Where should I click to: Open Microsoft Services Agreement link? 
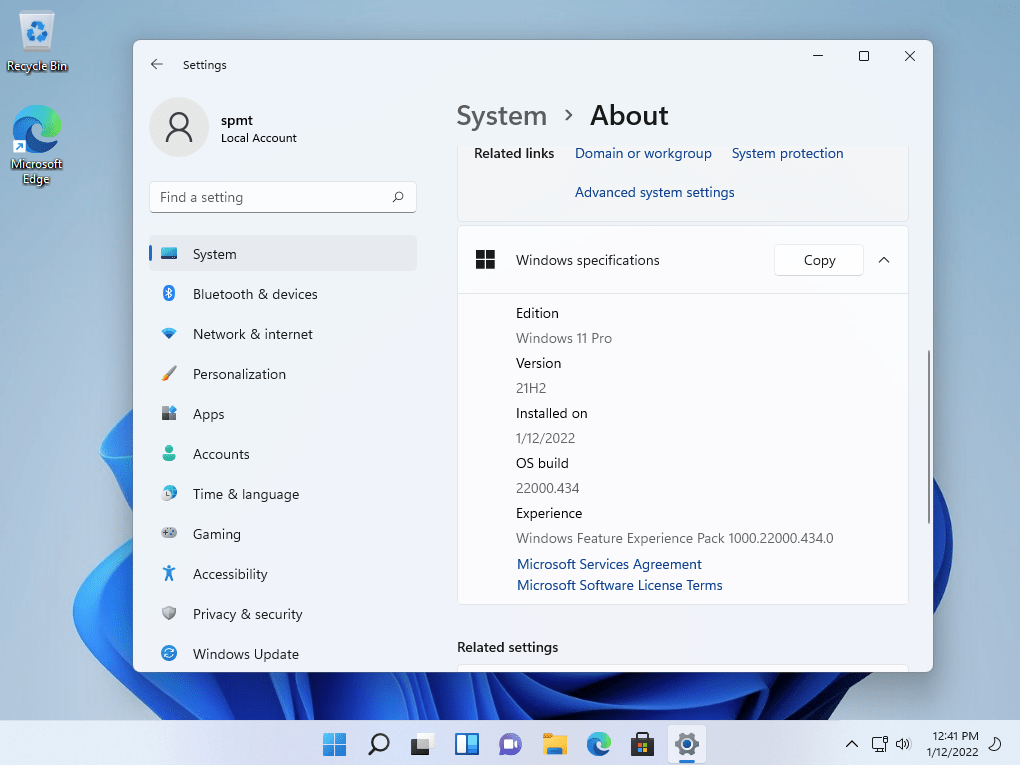609,564
